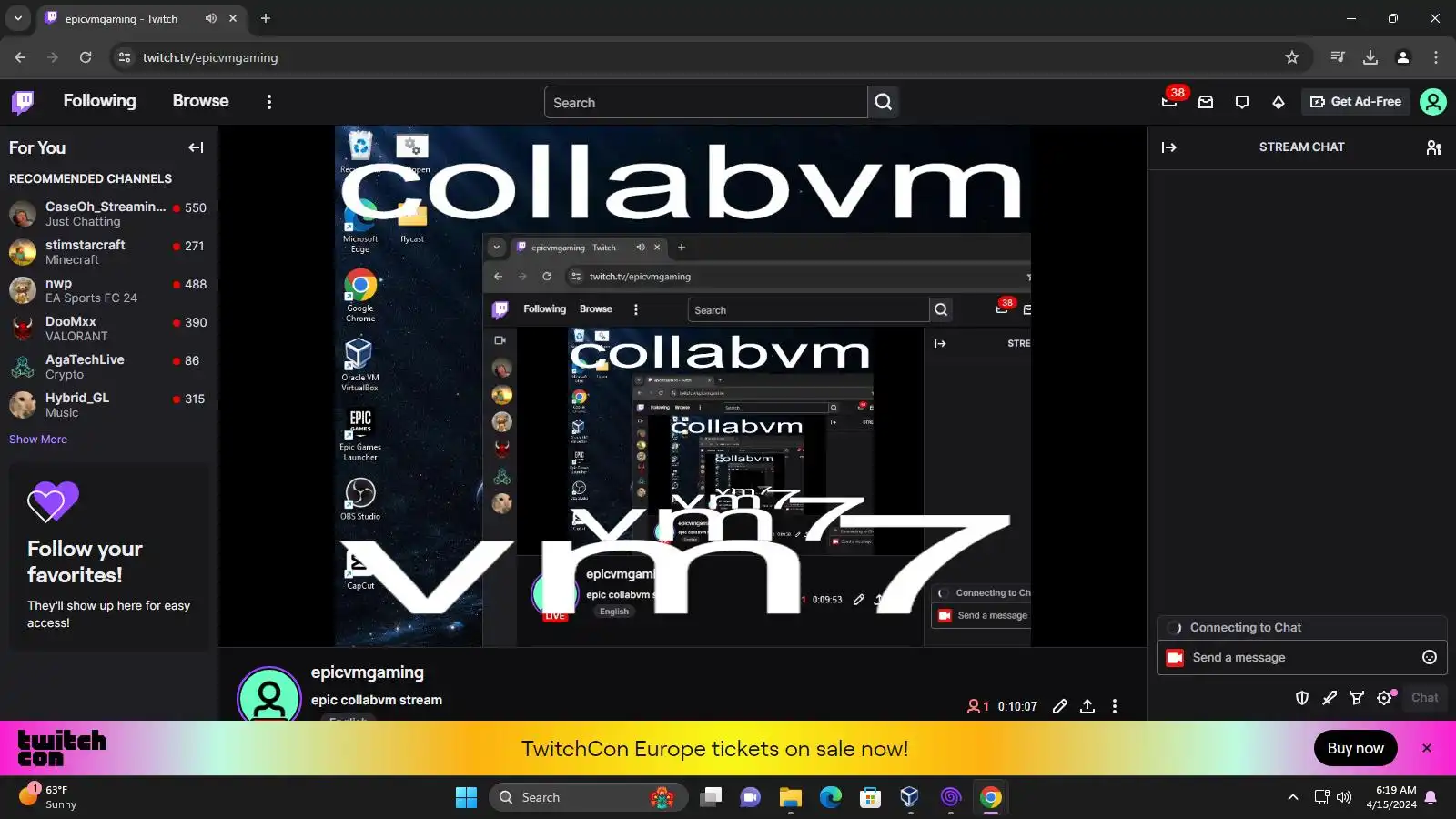This screenshot has width=1456, height=819.
Task: Open the Chrome media control icon
Action: 1338,57
